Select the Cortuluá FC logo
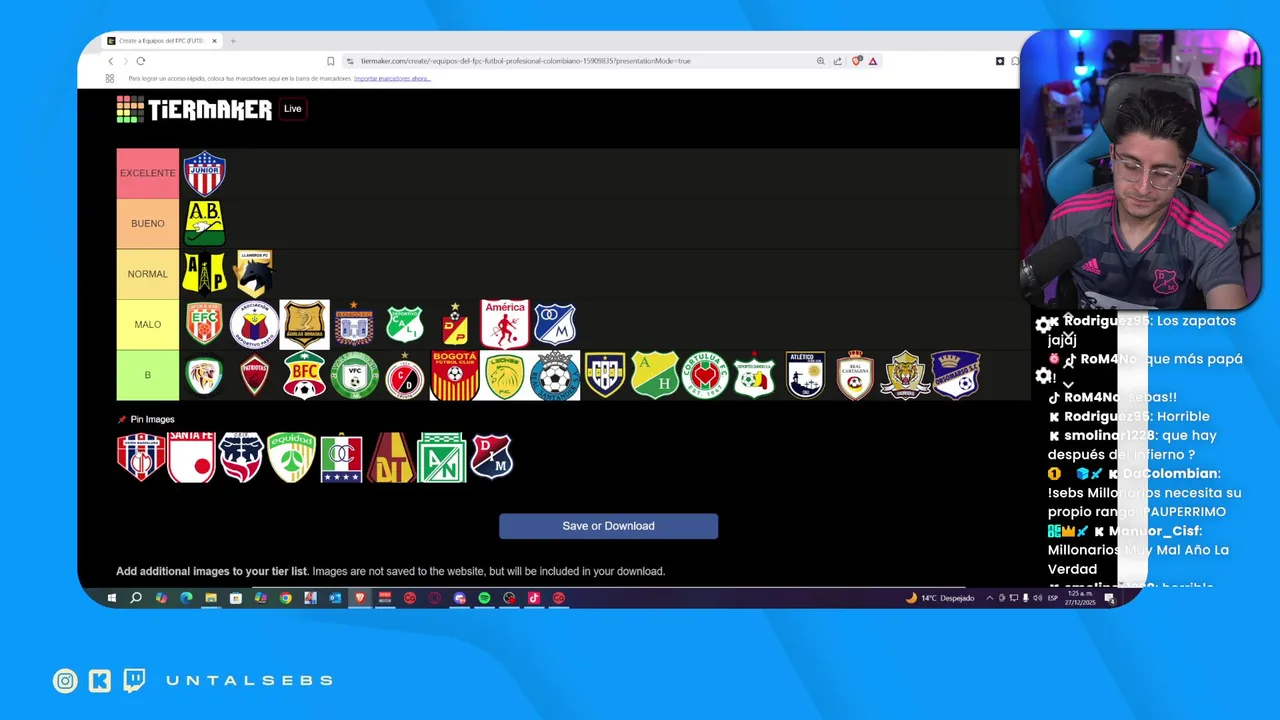 (705, 375)
